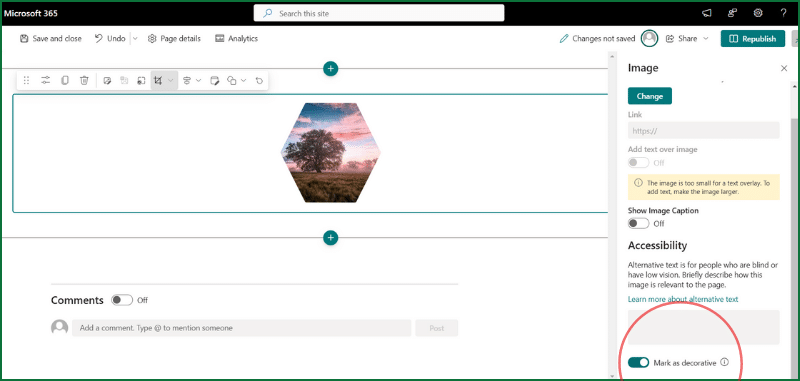Click the Share command
The image size is (800, 381).
coord(682,39)
